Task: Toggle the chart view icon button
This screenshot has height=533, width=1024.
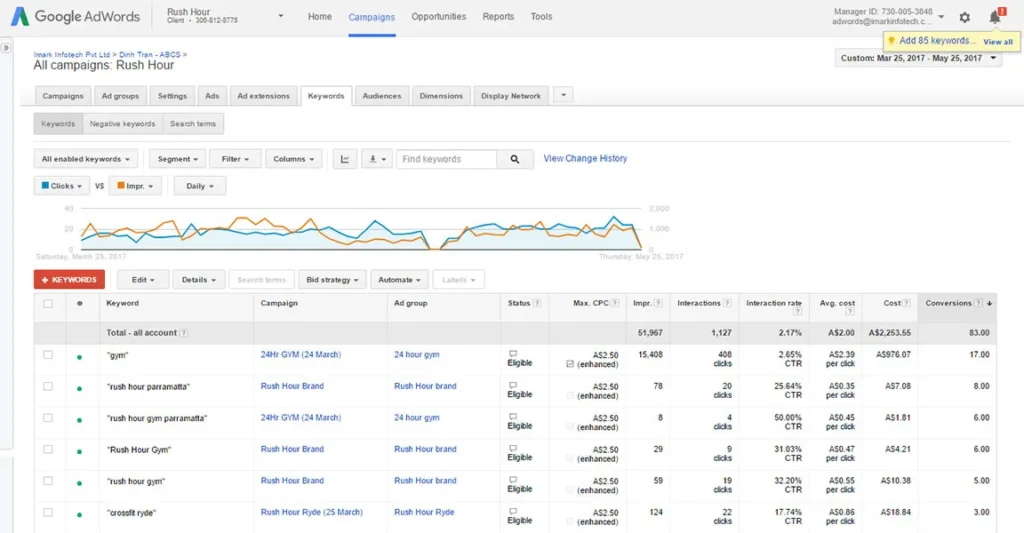Action: click(x=345, y=159)
